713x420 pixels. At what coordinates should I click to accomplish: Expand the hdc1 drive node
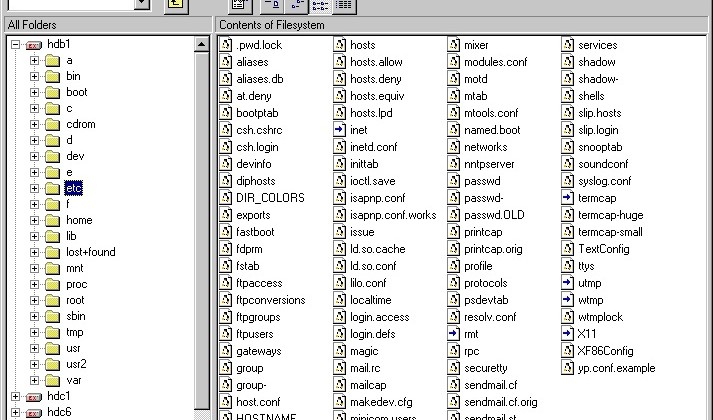pyautogui.click(x=16, y=396)
